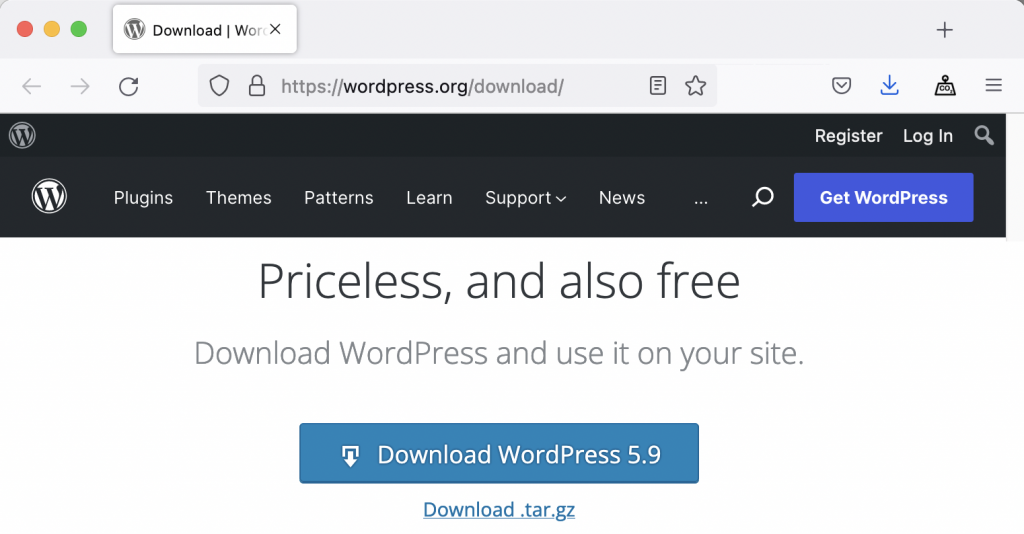
Task: Expand the Support dropdown menu
Action: point(525,198)
